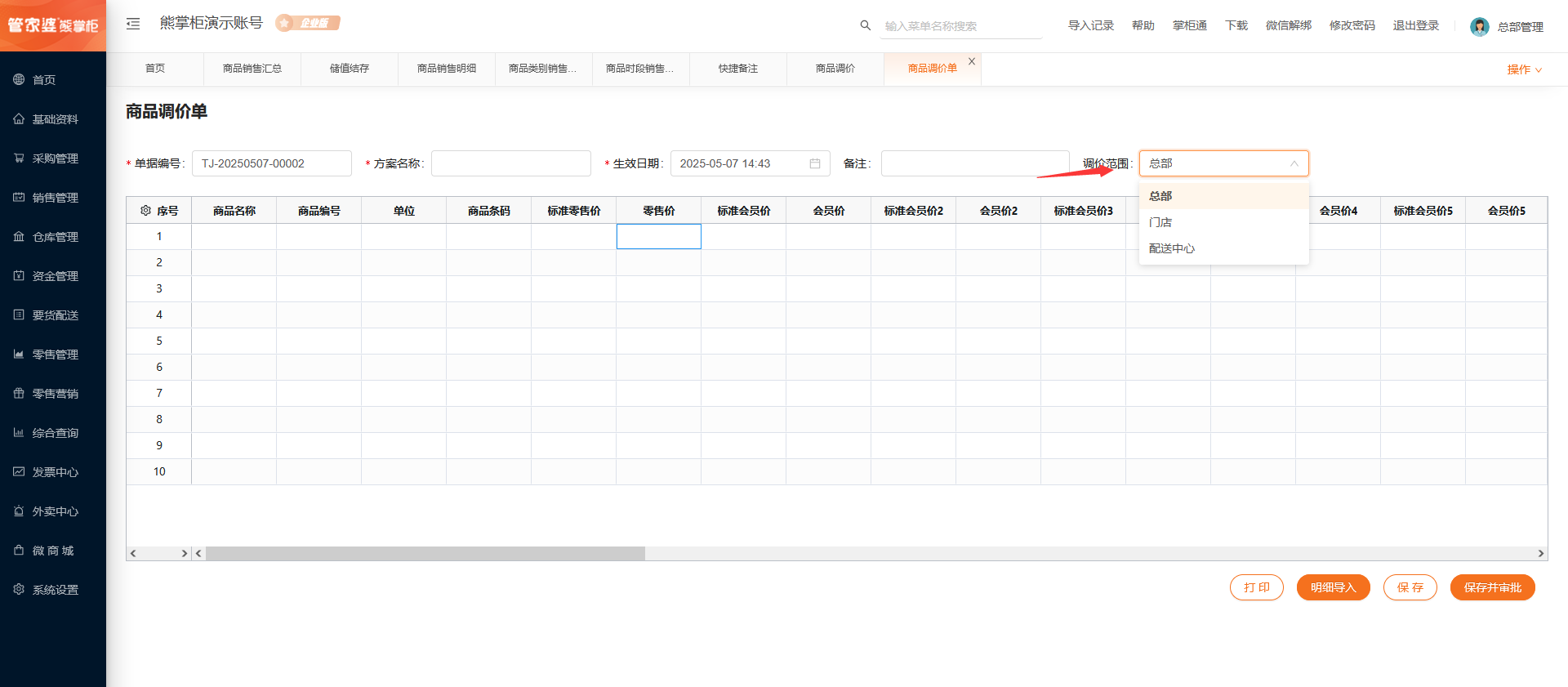The width and height of the screenshot is (1568, 687).
Task: Click the 修改密码 link
Action: (x=1352, y=25)
